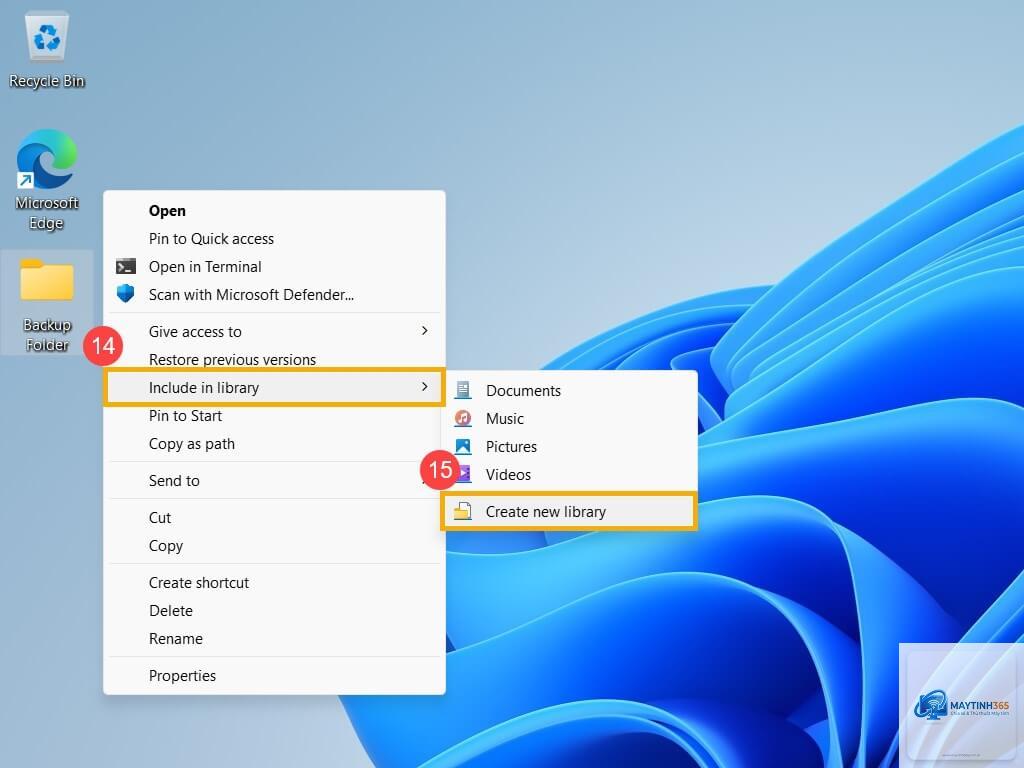Screen dimensions: 1024x768
Task: Select Music in the library submenu
Action: click(569, 419)
